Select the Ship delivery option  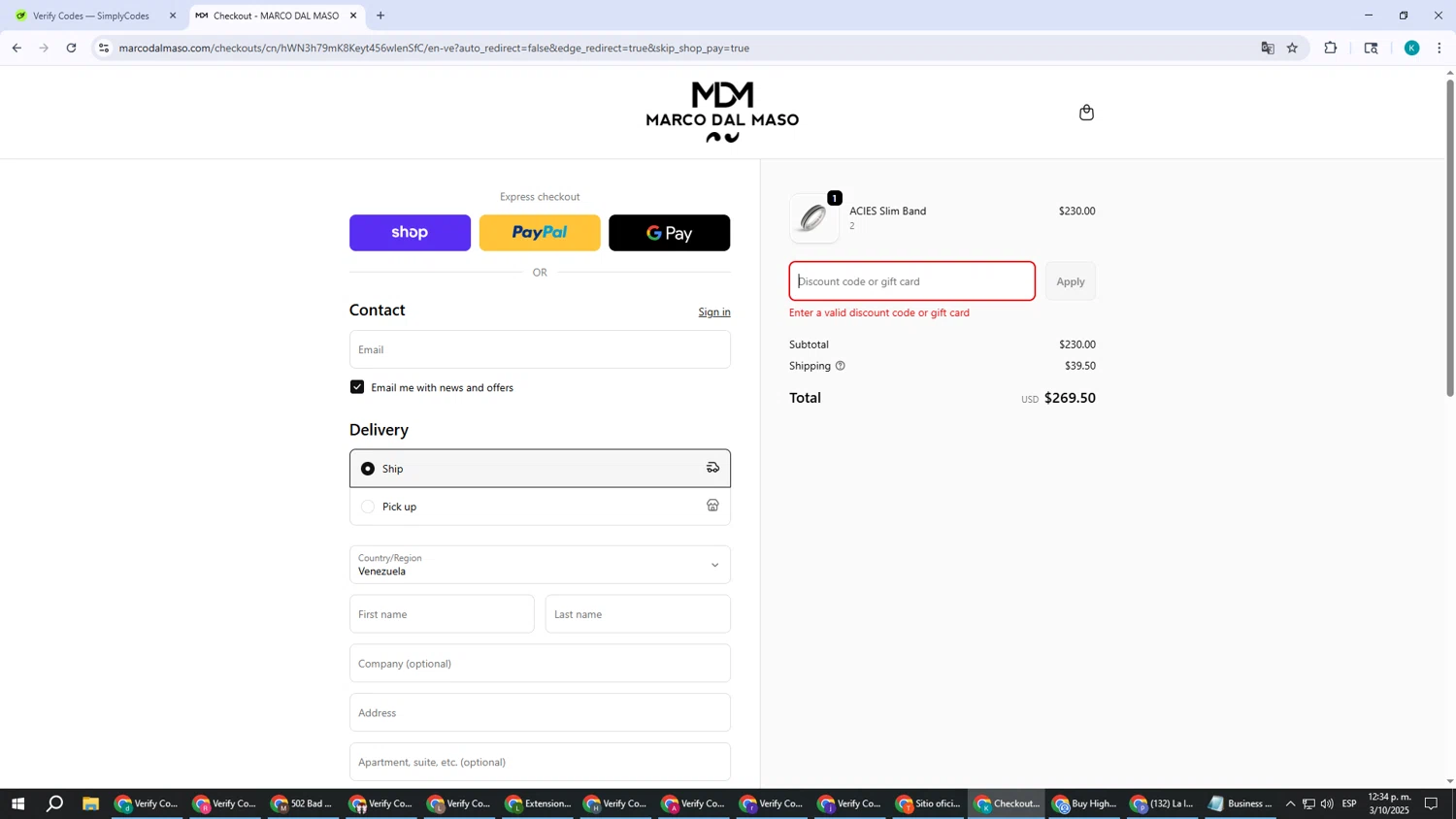click(540, 469)
